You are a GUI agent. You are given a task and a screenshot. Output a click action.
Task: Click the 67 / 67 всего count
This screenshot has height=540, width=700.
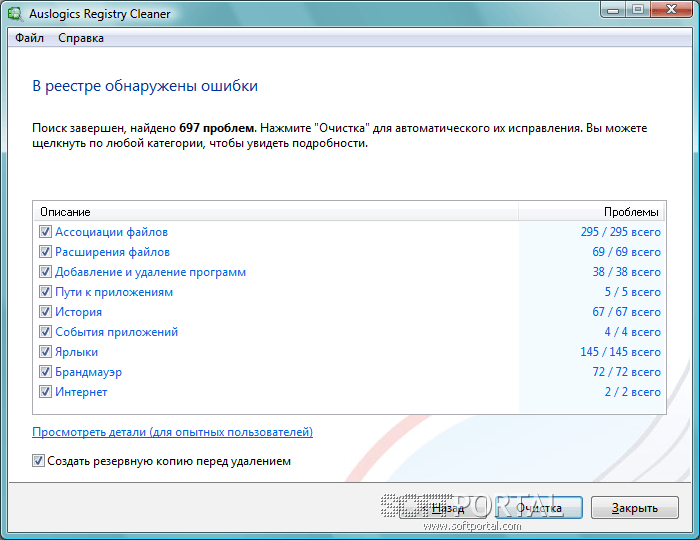click(x=626, y=312)
